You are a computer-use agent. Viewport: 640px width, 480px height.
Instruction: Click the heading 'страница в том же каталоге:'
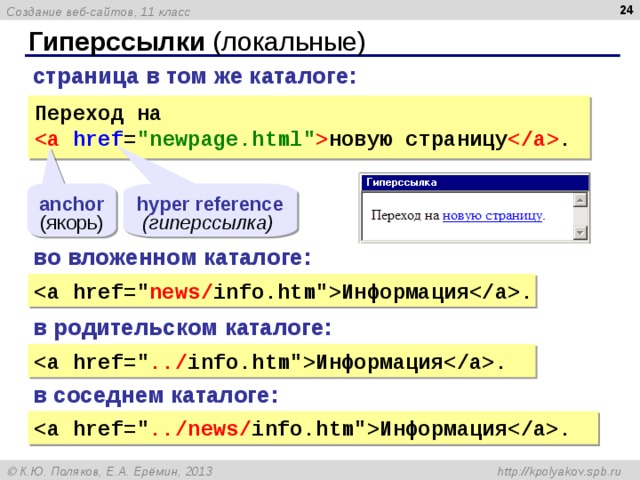[195, 77]
